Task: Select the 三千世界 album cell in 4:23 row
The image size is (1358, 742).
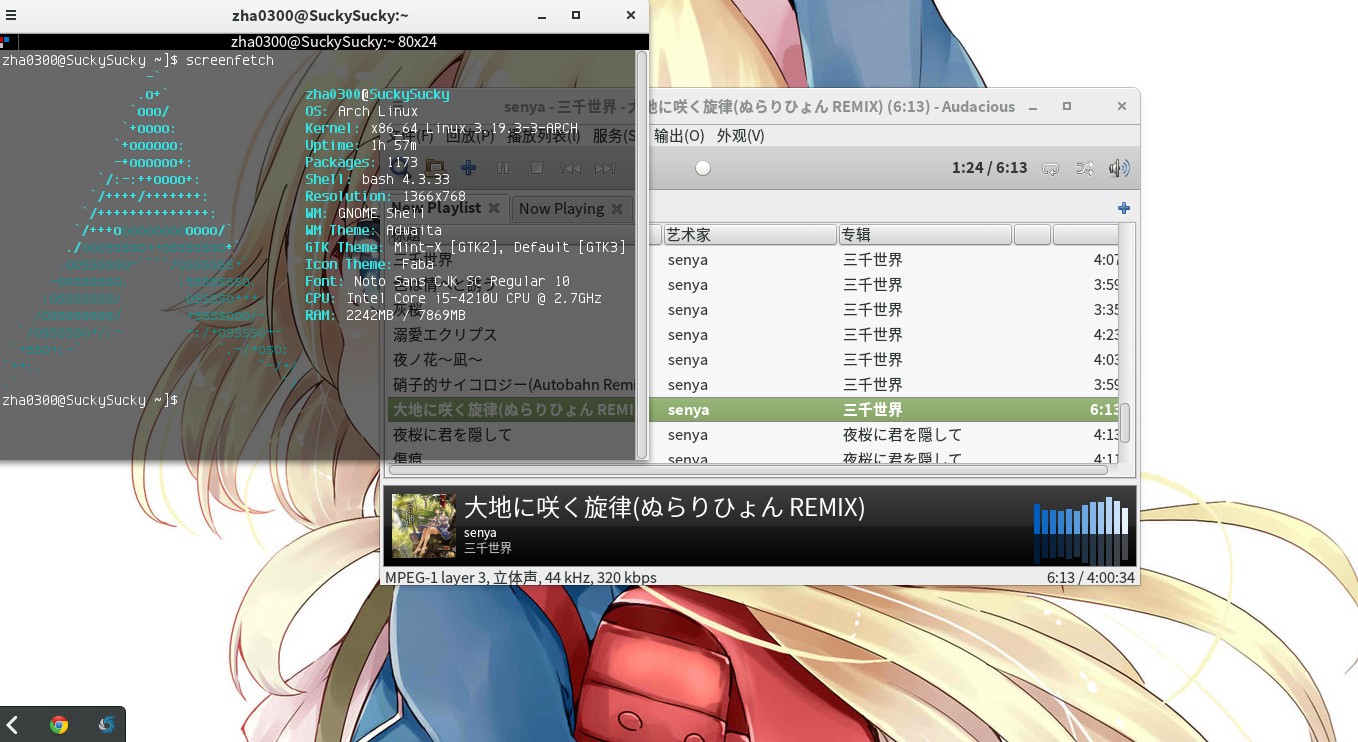Action: coord(872,335)
